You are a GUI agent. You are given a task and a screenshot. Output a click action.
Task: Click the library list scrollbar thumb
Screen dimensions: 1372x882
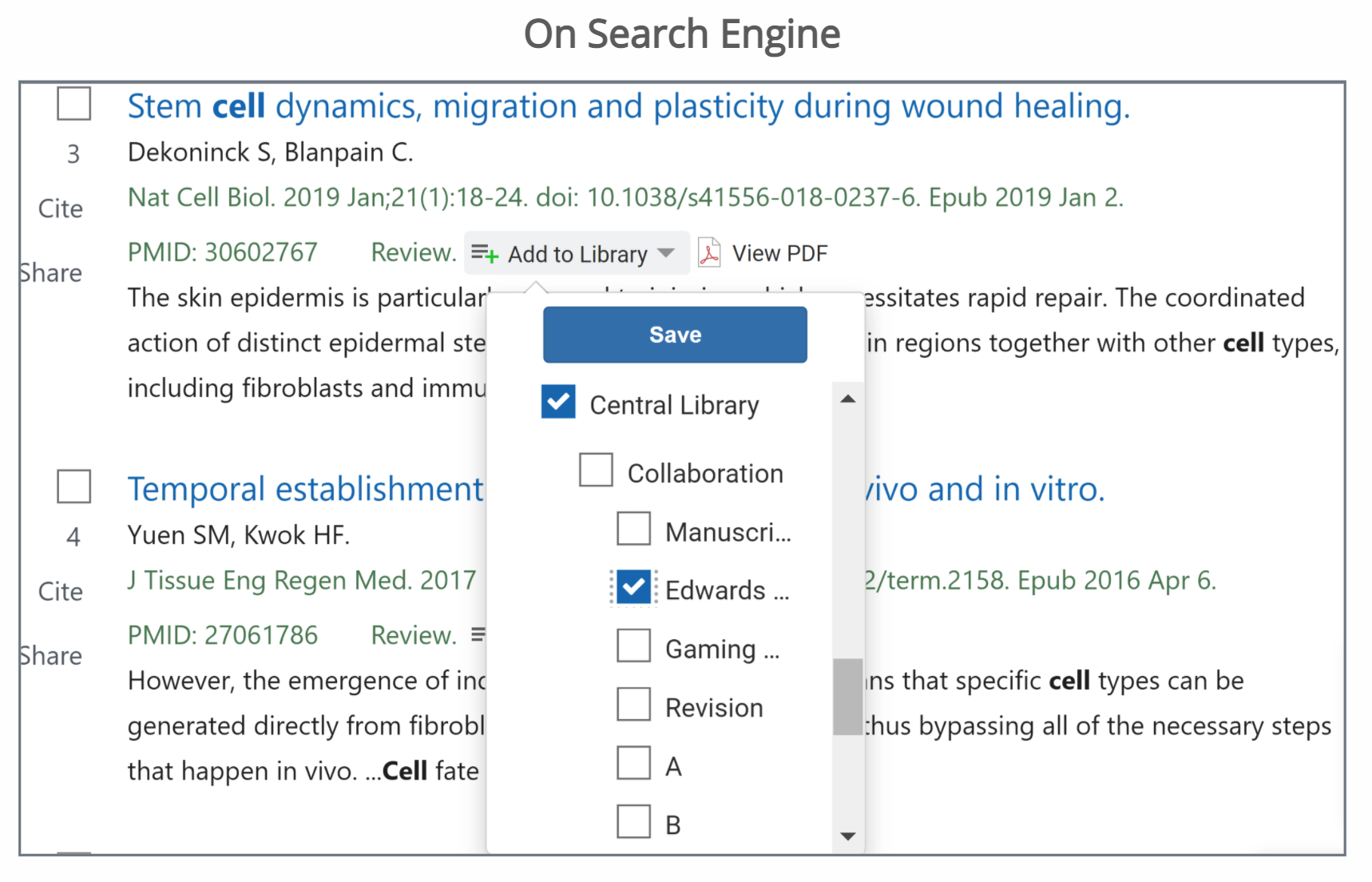tap(848, 696)
